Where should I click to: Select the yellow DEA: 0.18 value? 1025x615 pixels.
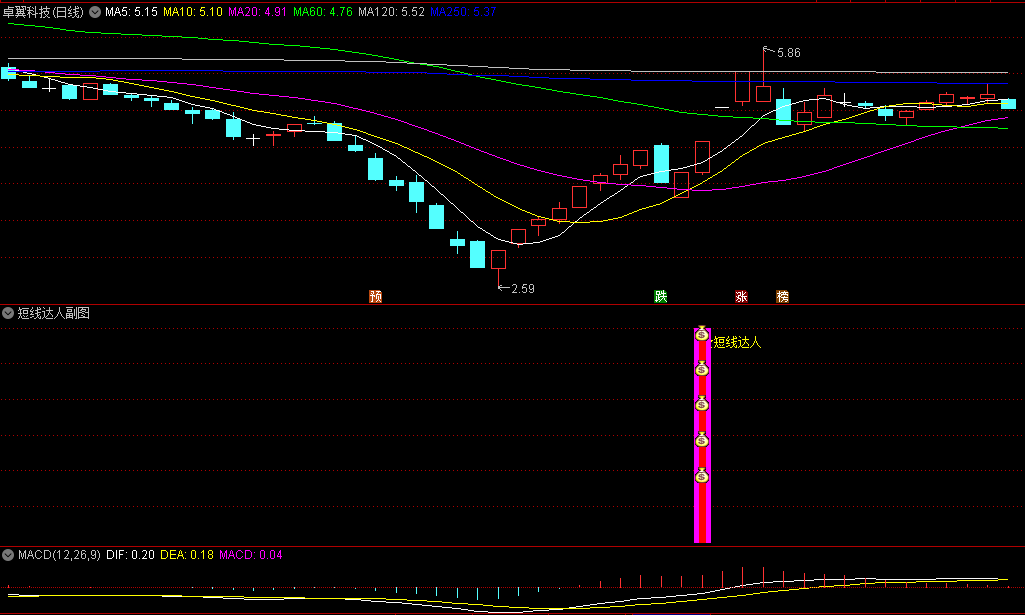pos(187,555)
